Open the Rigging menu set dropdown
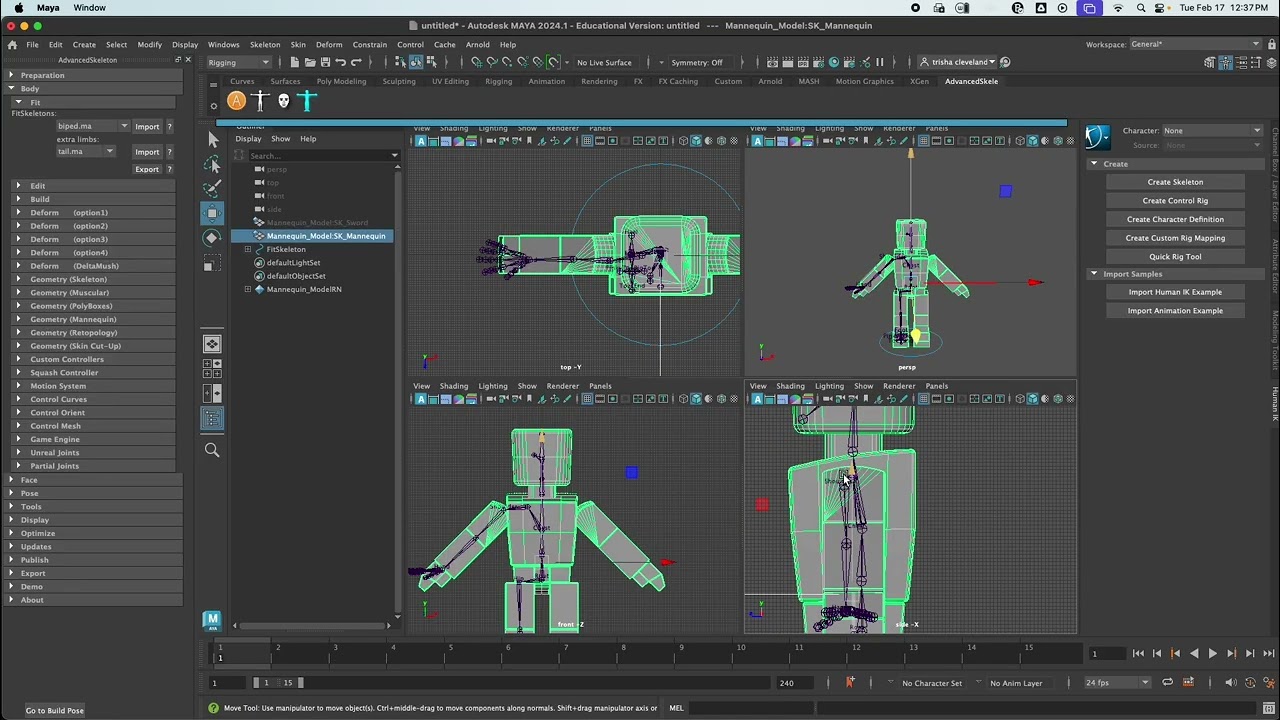Viewport: 1280px width, 720px height. pyautogui.click(x=238, y=62)
